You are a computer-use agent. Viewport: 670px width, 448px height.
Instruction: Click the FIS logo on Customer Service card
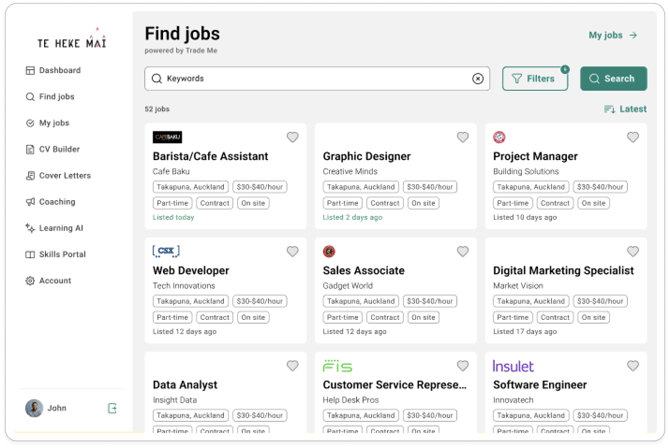337,366
